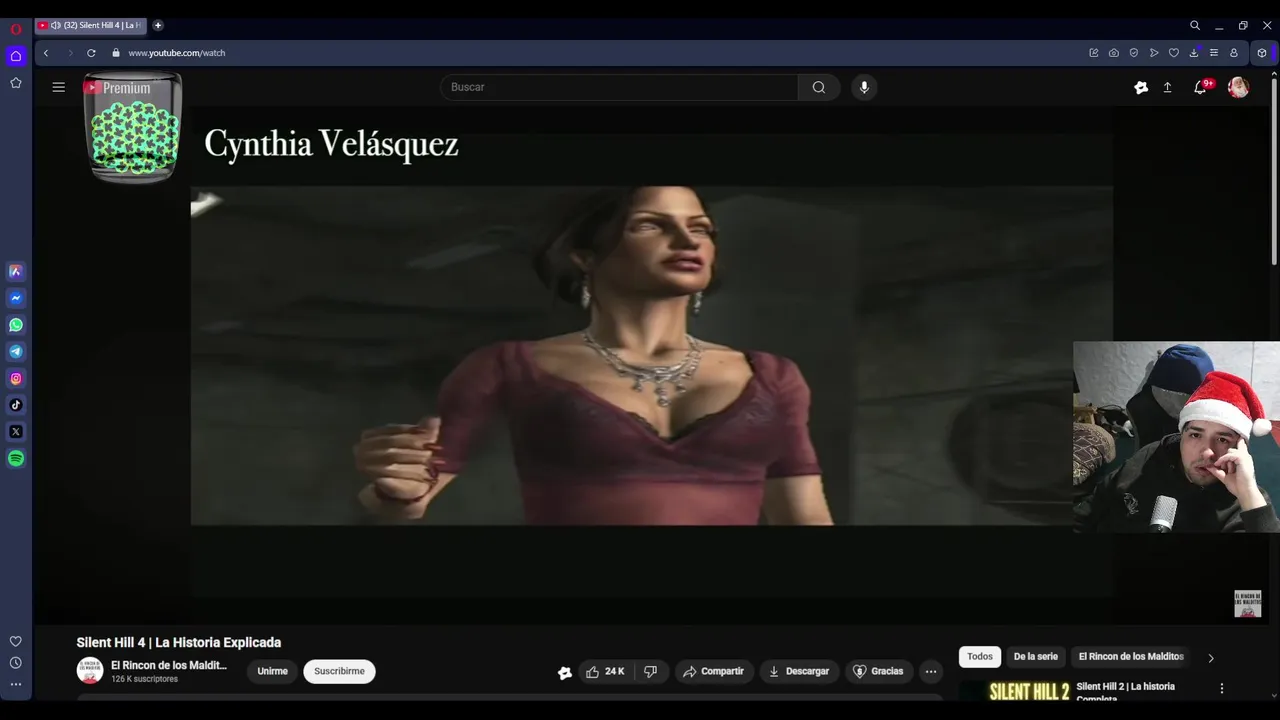This screenshot has height=720, width=1280.
Task: Click Unirme membership button
Action: (272, 671)
